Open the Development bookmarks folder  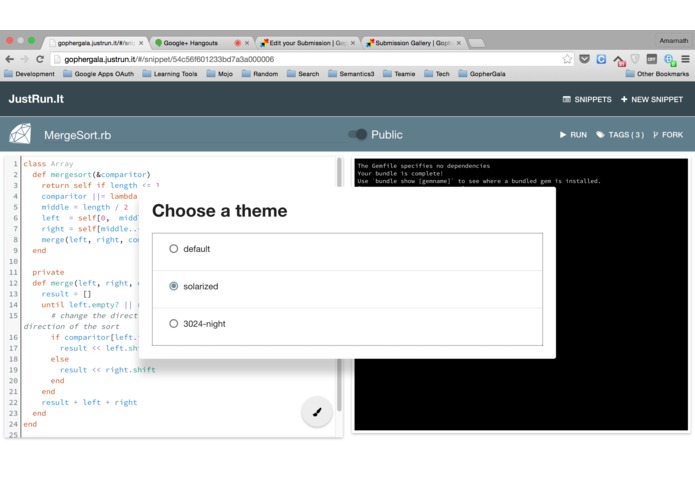(x=29, y=74)
